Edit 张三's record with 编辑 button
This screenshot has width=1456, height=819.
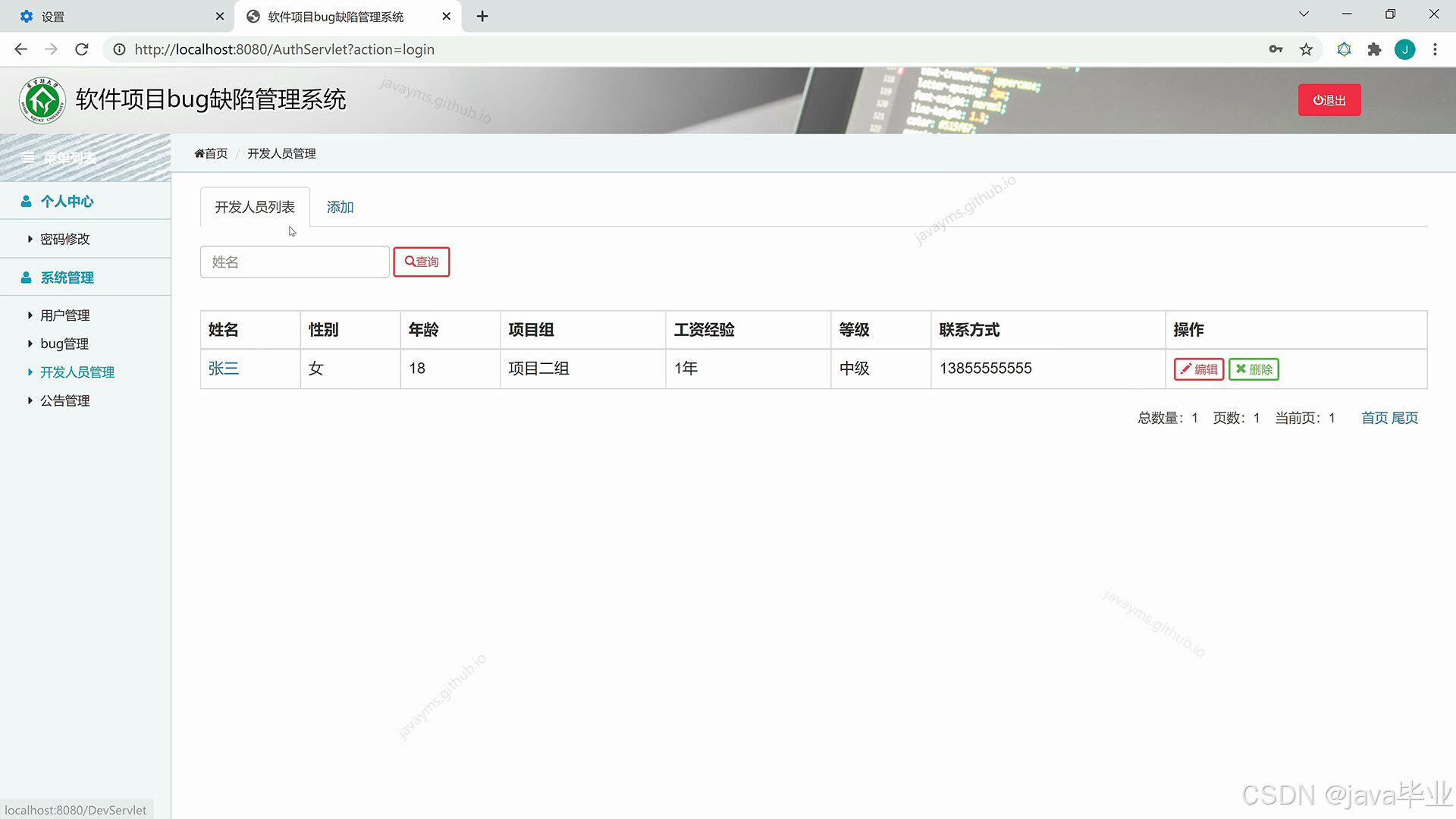1199,369
